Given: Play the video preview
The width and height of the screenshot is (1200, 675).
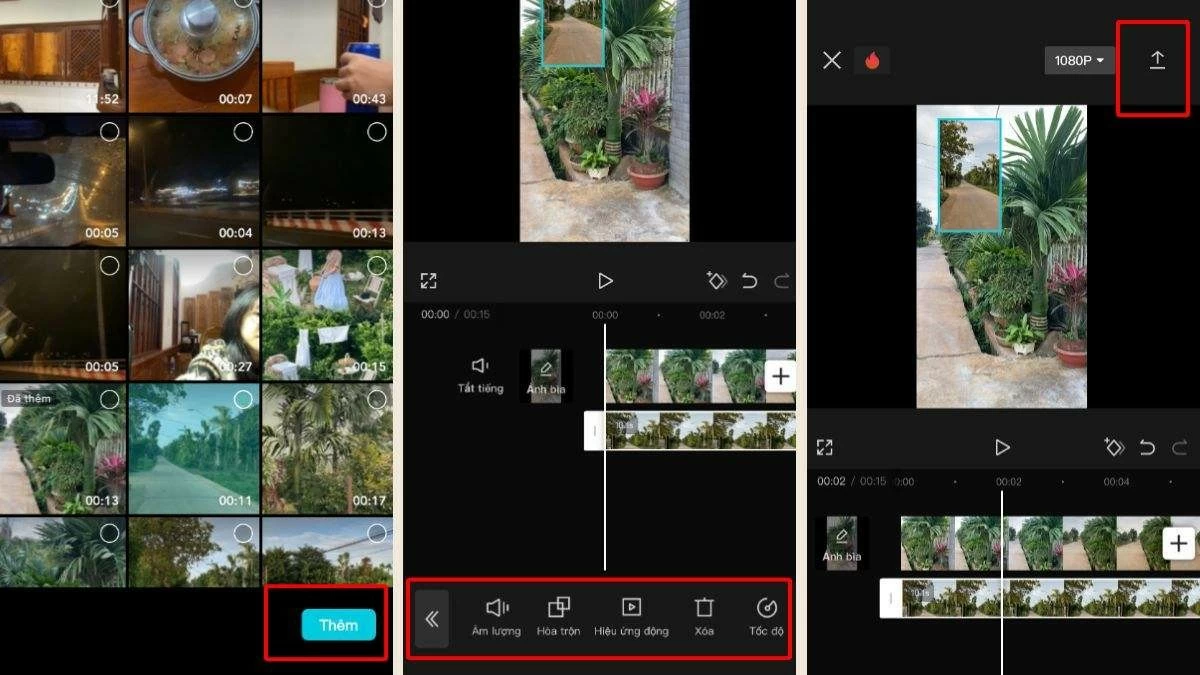Looking at the screenshot, I should click(604, 281).
